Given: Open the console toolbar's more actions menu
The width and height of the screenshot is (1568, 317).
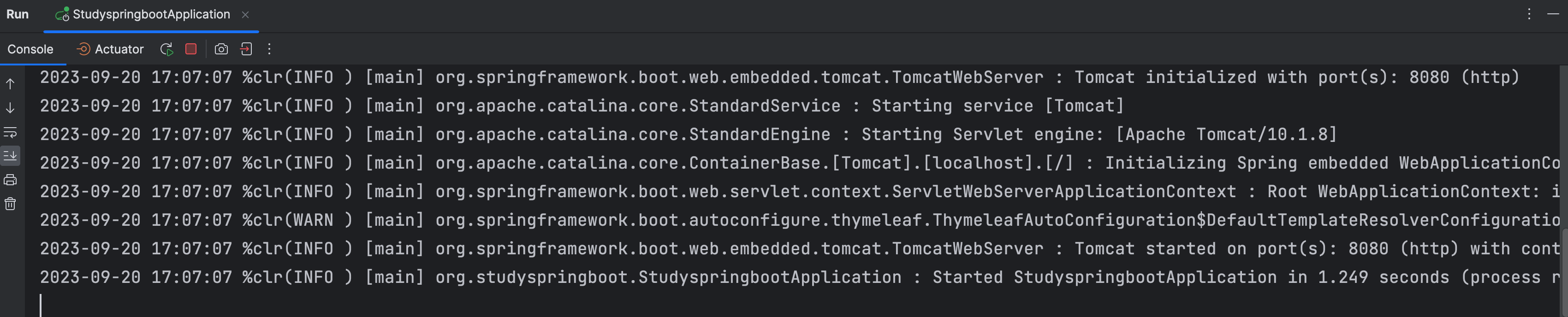Looking at the screenshot, I should pyautogui.click(x=269, y=49).
